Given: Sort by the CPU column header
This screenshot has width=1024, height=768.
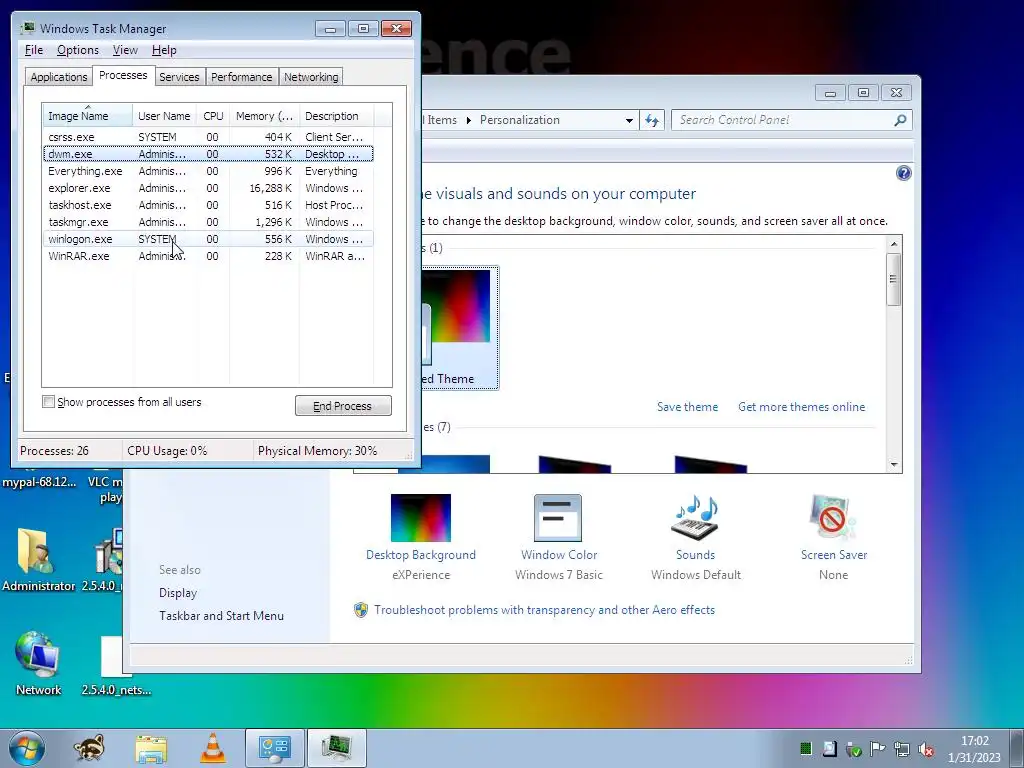Looking at the screenshot, I should (214, 116).
